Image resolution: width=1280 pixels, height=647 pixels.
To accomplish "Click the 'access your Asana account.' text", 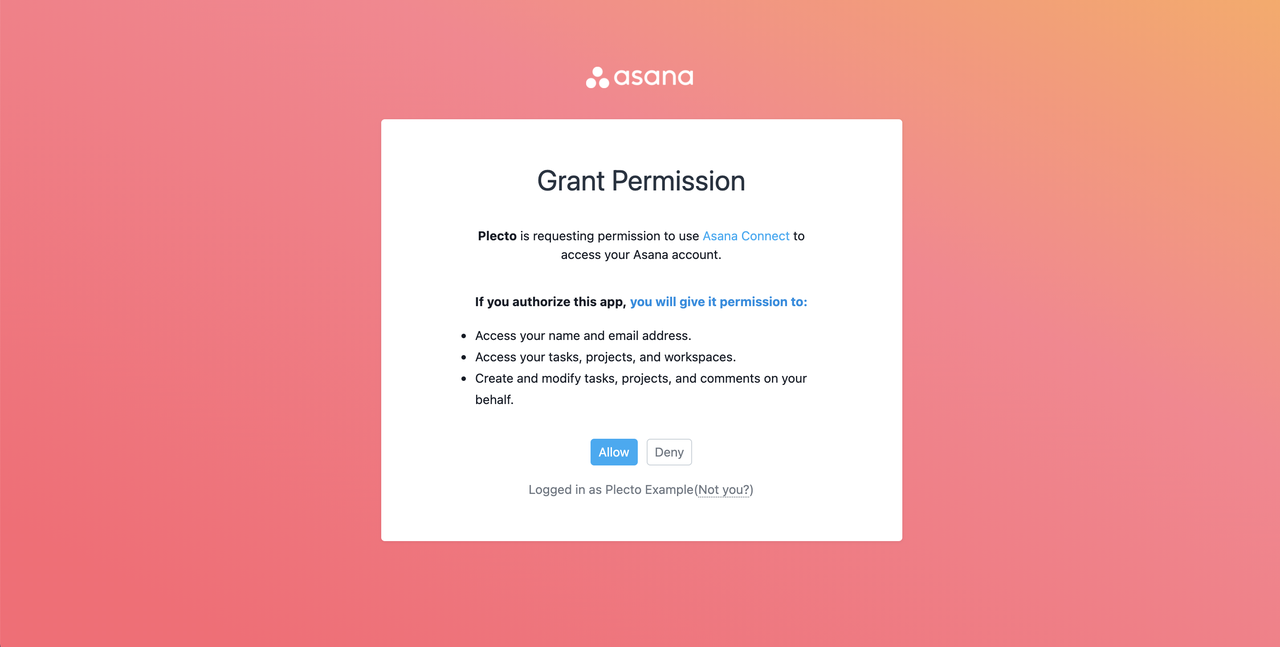I will point(641,255).
